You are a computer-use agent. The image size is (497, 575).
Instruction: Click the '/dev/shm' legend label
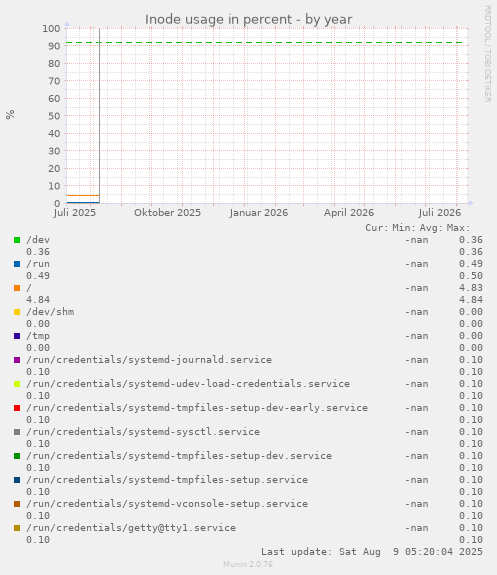[50, 312]
